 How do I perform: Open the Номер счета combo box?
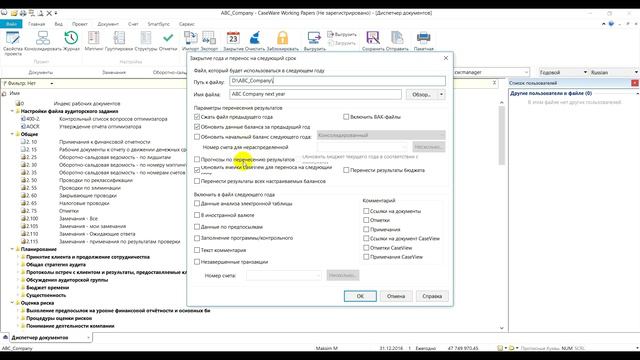[x=284, y=276]
